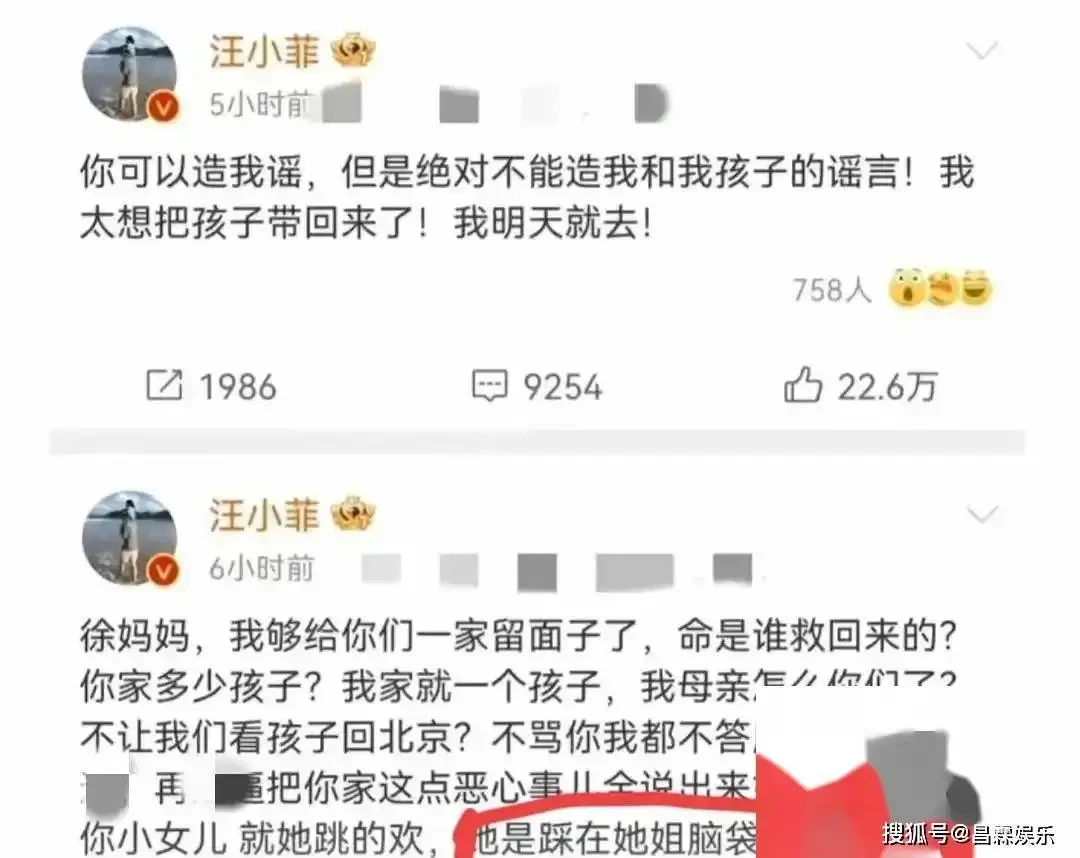Viewport: 1080px width, 858px height.
Task: Tap the repost icon with 1986 count
Action: coord(165,386)
